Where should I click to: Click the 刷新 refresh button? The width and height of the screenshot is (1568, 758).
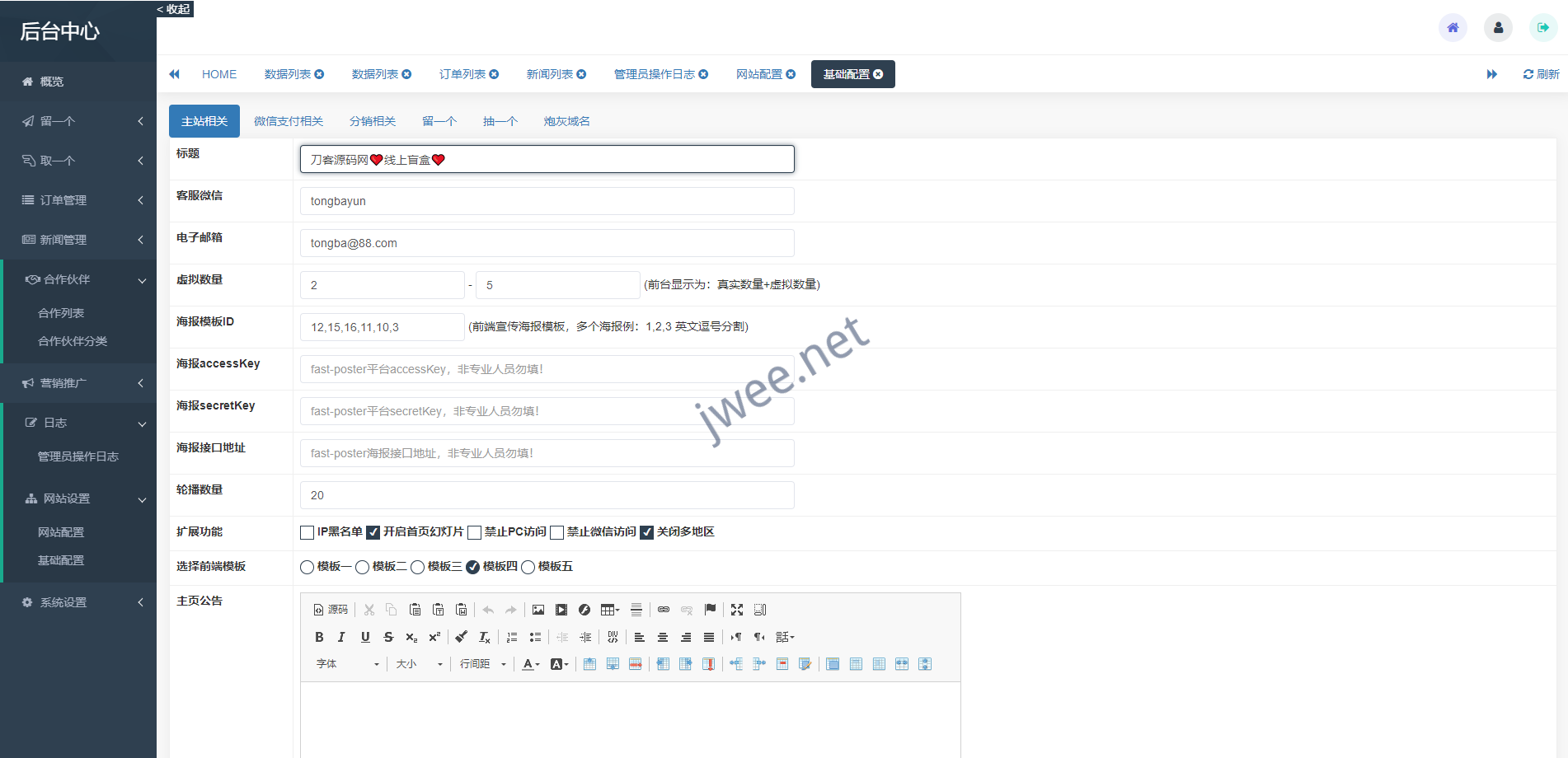(x=1541, y=74)
